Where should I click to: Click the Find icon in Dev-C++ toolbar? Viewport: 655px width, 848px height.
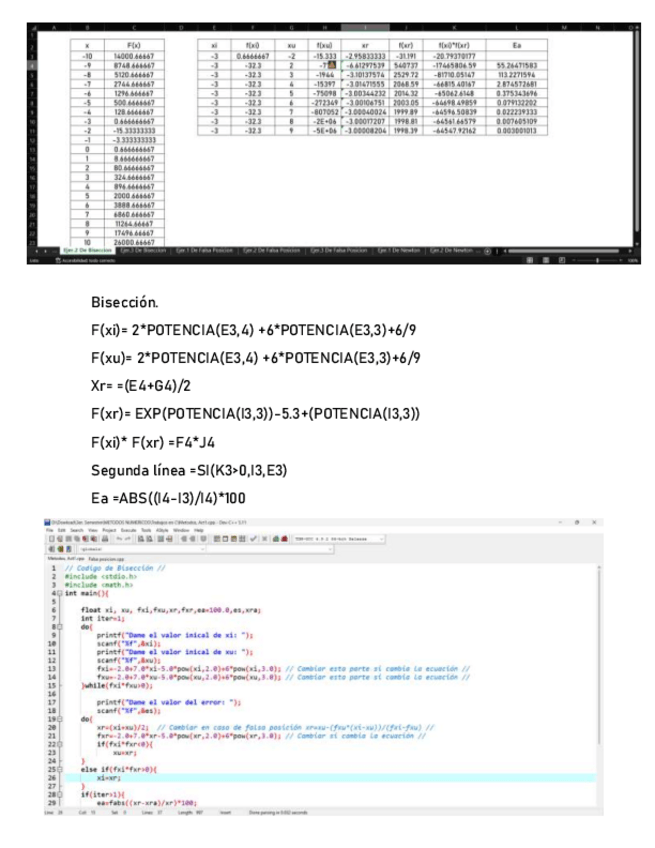coord(141,539)
